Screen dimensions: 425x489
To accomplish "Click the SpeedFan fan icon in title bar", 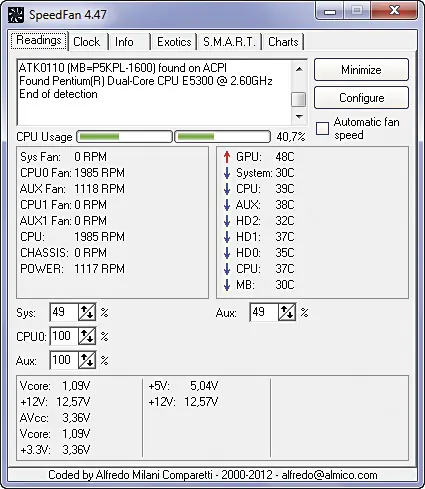I will 16,15.
